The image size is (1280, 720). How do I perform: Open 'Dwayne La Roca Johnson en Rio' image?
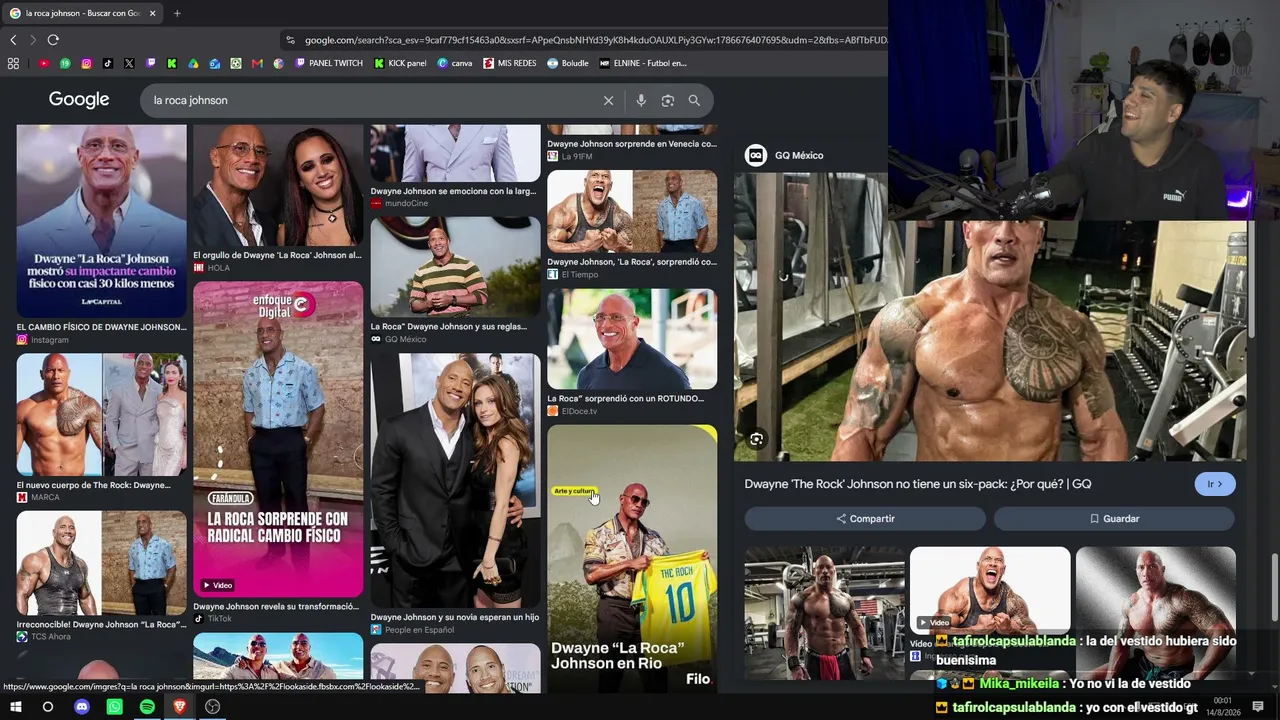coord(632,558)
